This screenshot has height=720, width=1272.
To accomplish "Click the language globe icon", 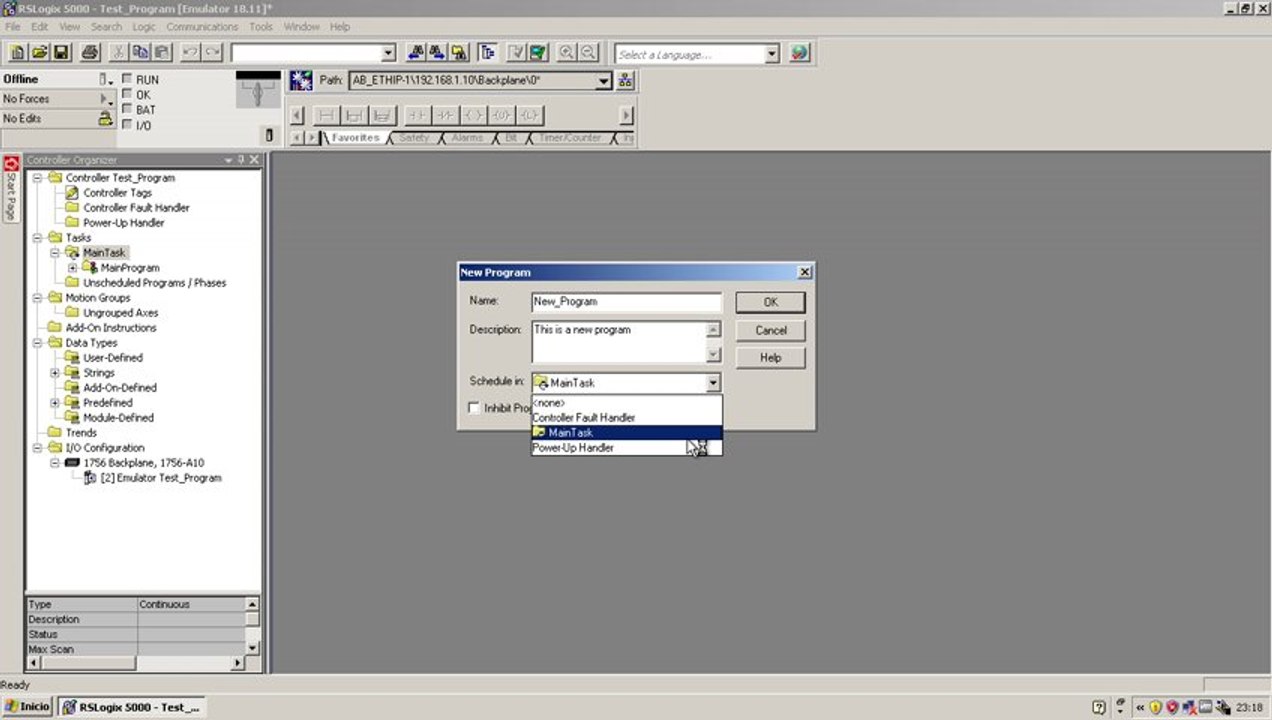I will [x=799, y=53].
